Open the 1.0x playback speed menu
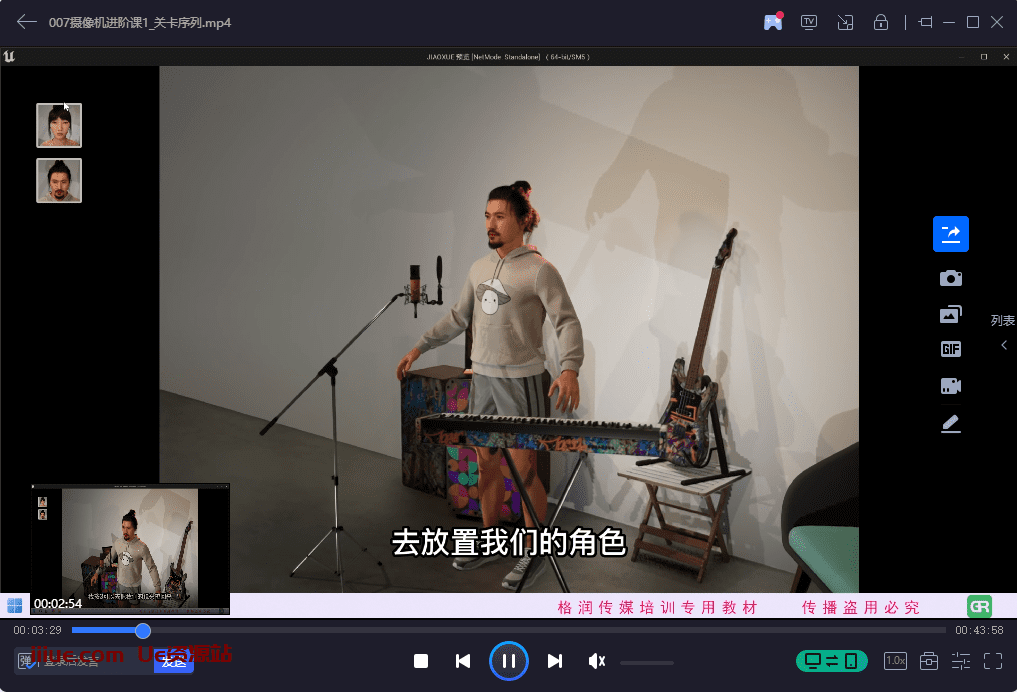Screen dimensions: 1017x692 [x=895, y=661]
